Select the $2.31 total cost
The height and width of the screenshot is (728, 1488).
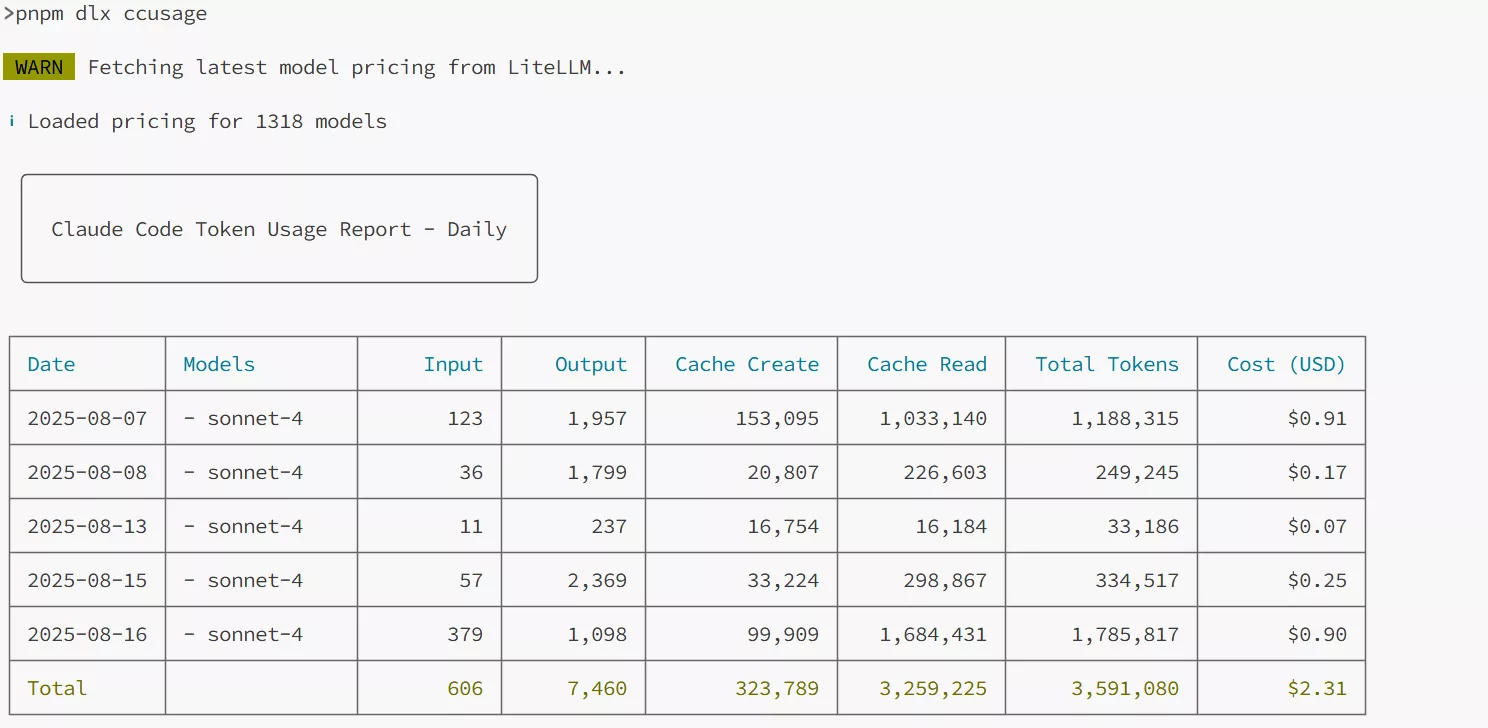click(x=1316, y=689)
